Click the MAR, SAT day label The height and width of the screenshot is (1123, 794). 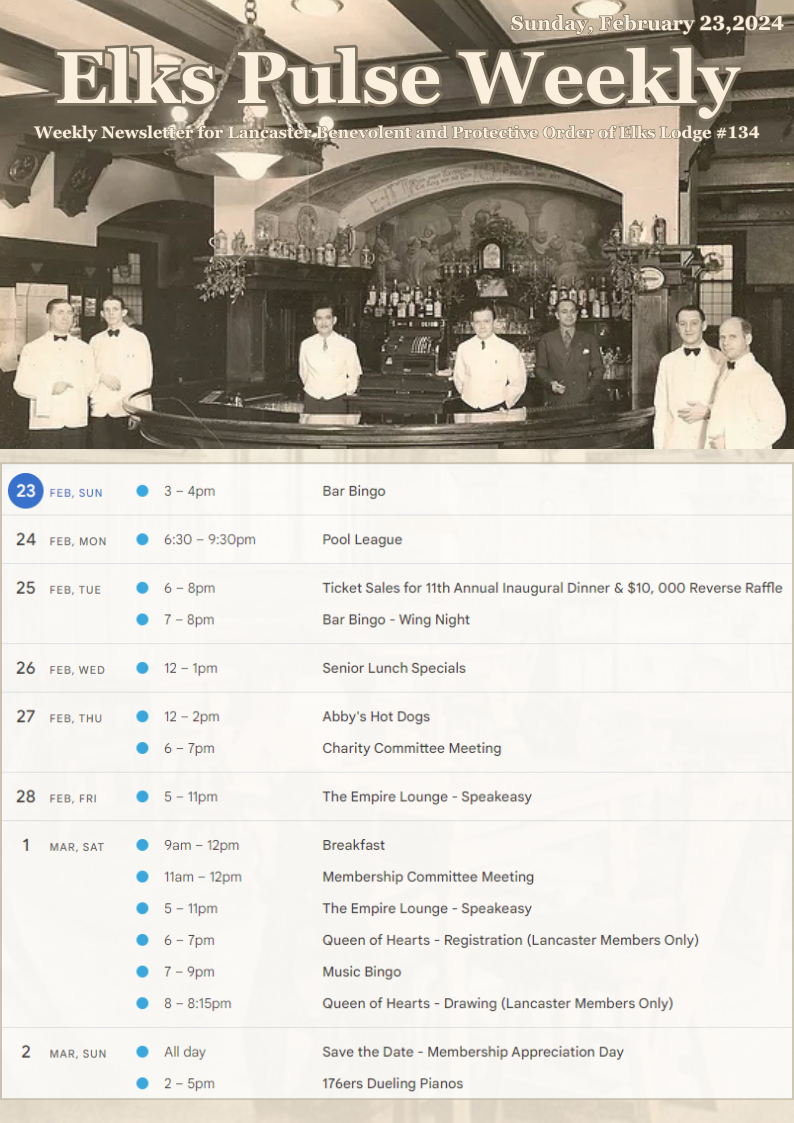click(77, 847)
